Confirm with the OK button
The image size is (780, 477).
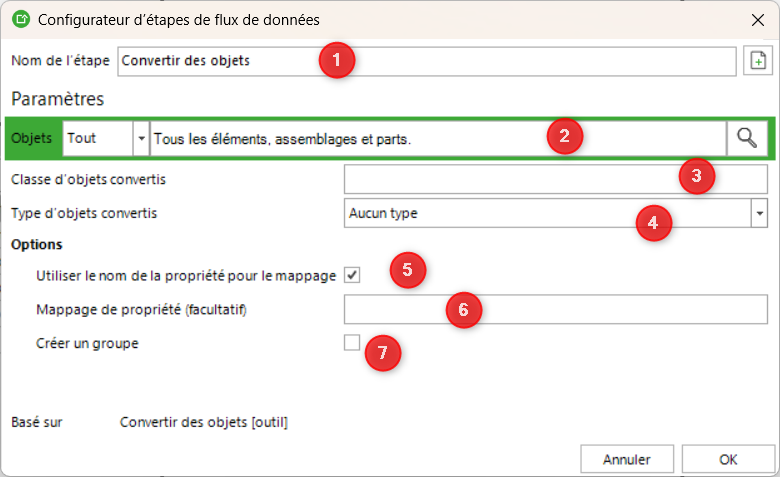(728, 460)
